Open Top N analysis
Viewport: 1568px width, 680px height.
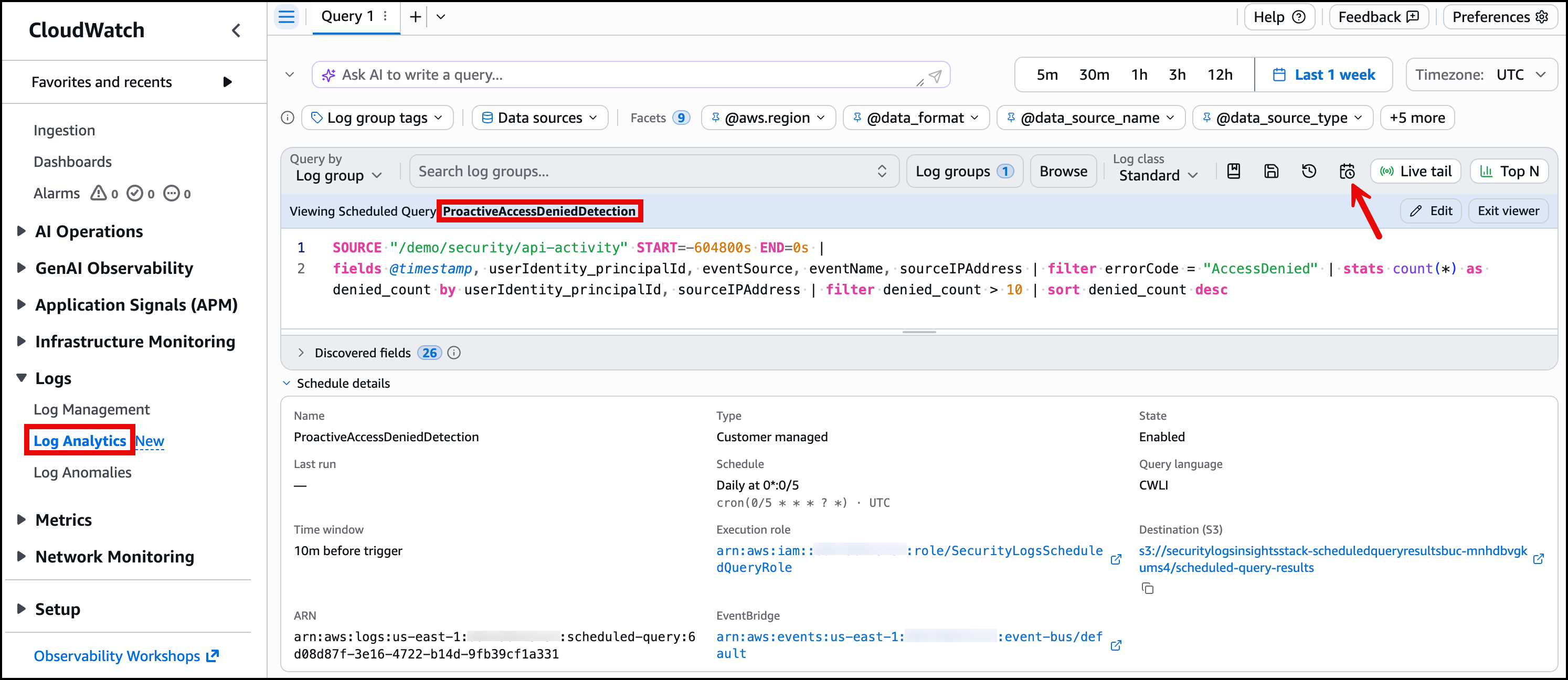point(1509,172)
